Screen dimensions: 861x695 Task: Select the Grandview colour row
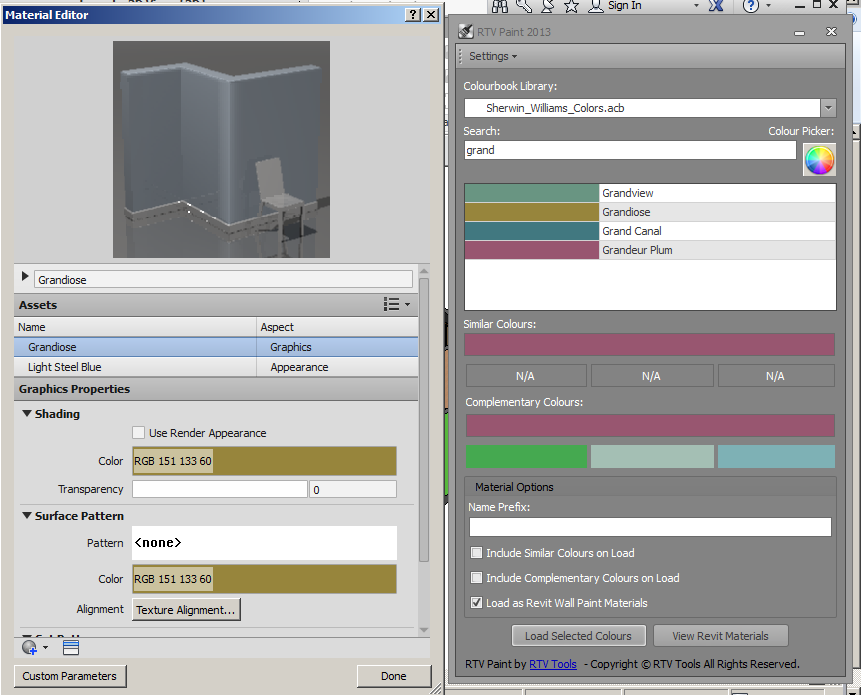point(650,193)
